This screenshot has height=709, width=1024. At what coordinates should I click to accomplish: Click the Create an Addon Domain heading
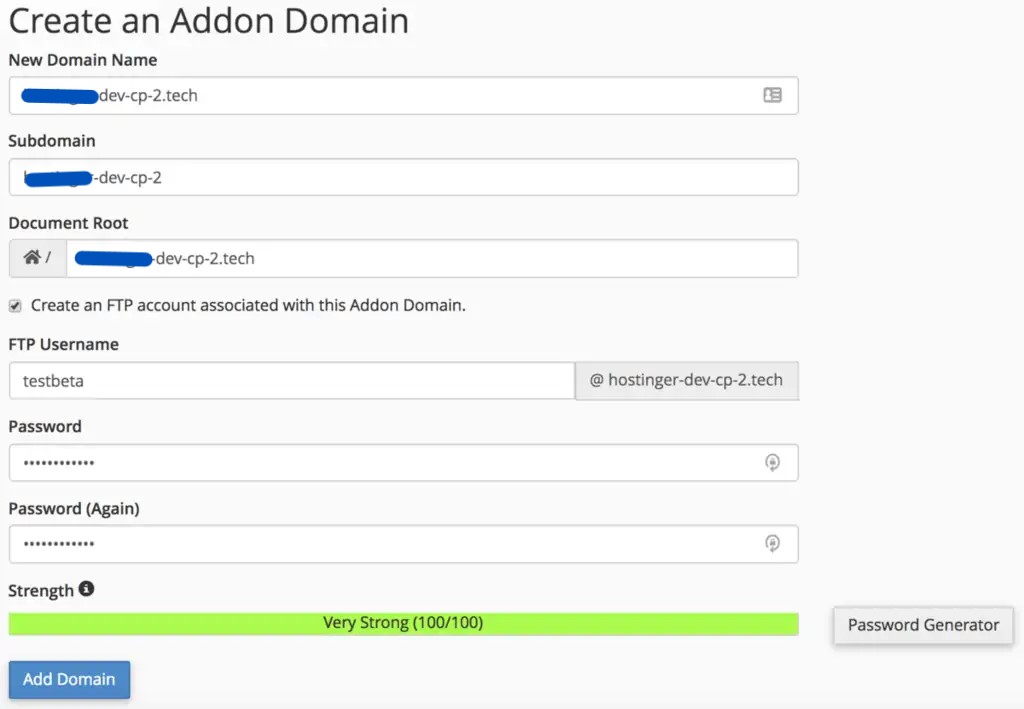click(208, 20)
